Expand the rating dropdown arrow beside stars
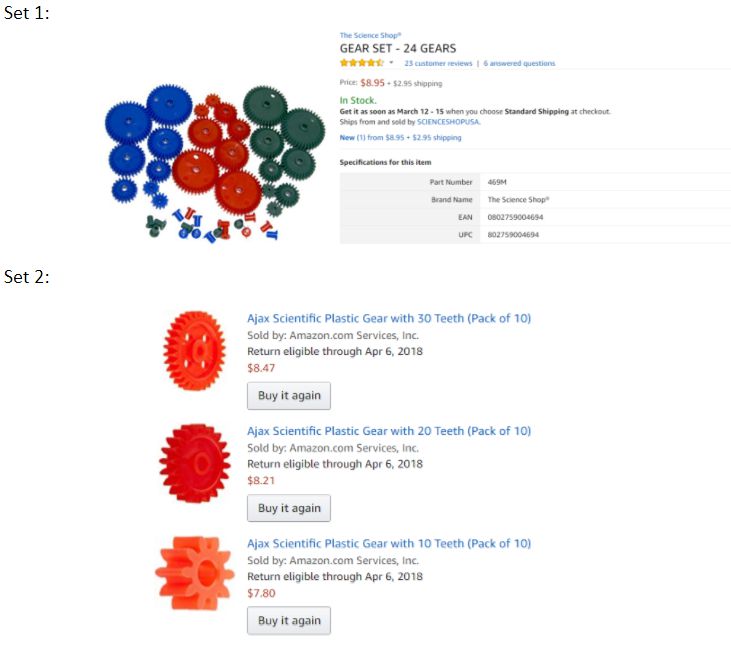 [x=392, y=62]
